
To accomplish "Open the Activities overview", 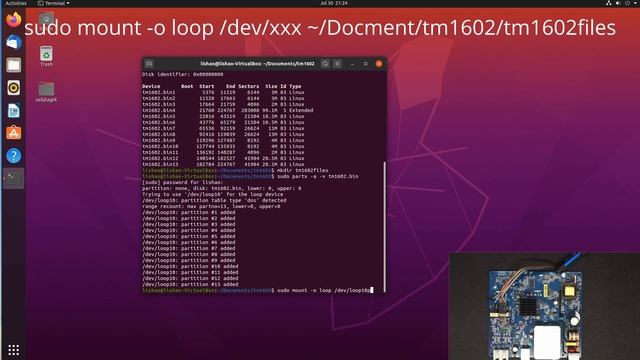I will [16, 3].
